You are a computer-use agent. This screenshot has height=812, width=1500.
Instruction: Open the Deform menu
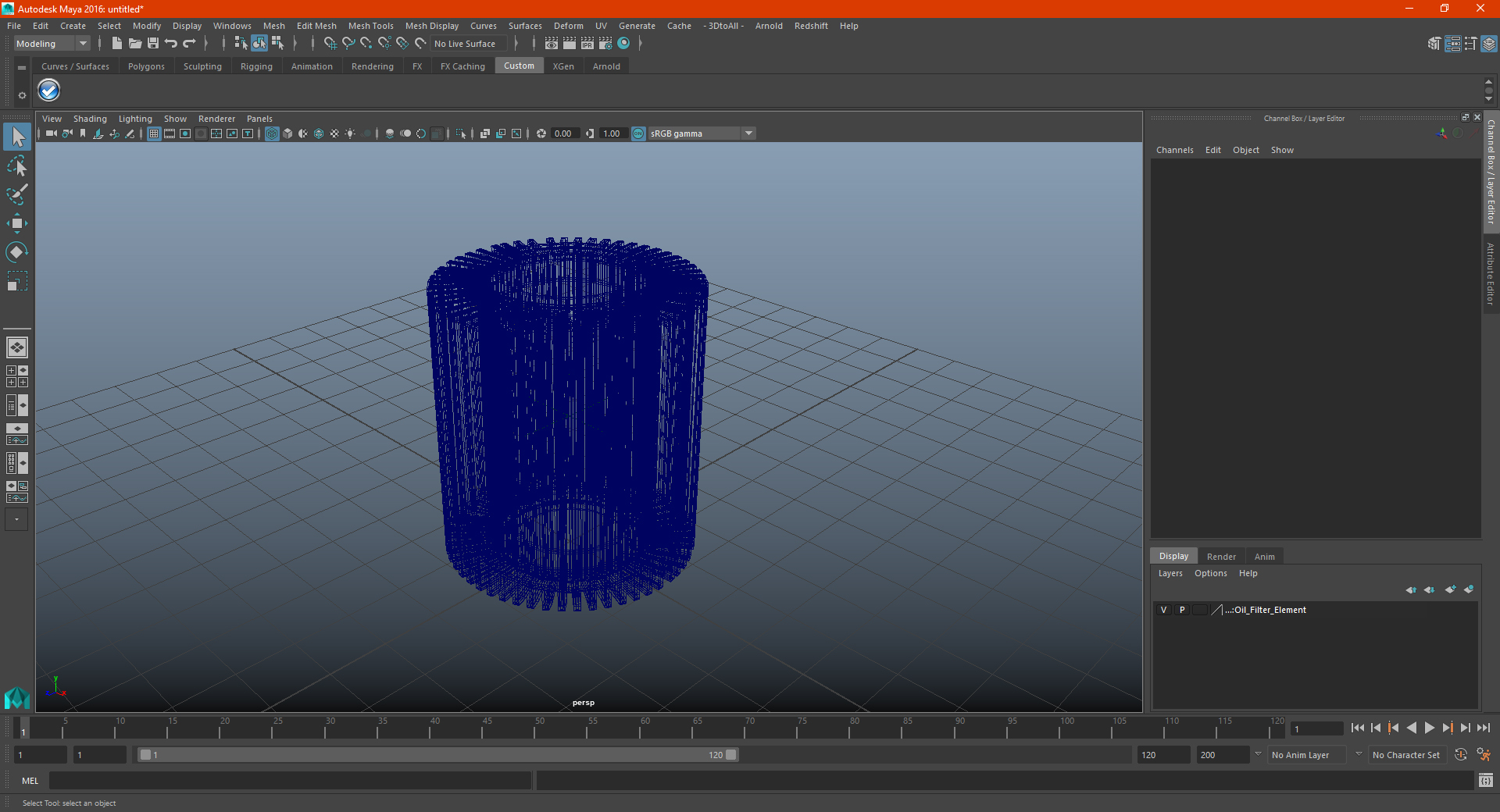[x=568, y=26]
